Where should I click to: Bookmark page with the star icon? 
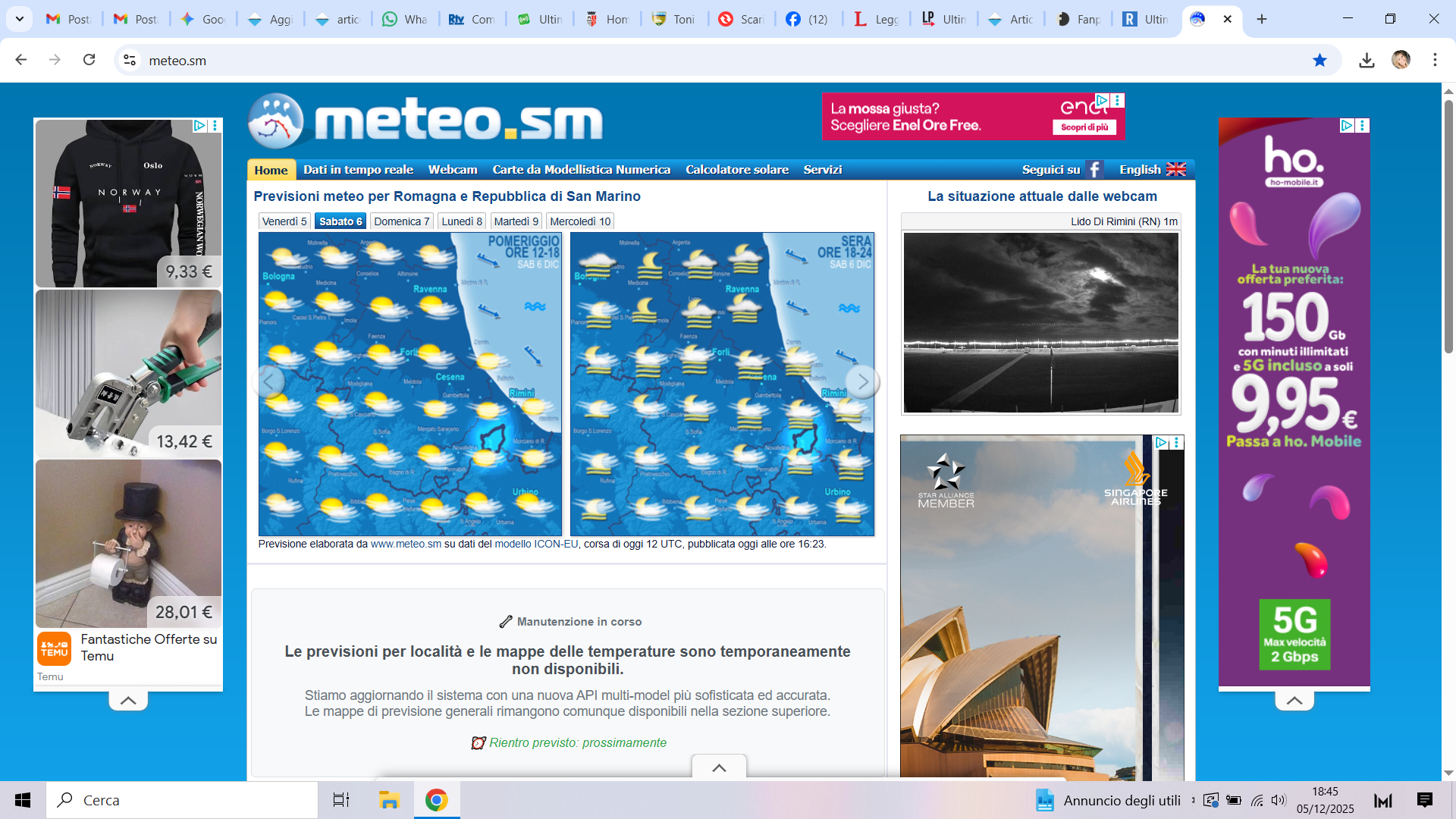(1319, 61)
